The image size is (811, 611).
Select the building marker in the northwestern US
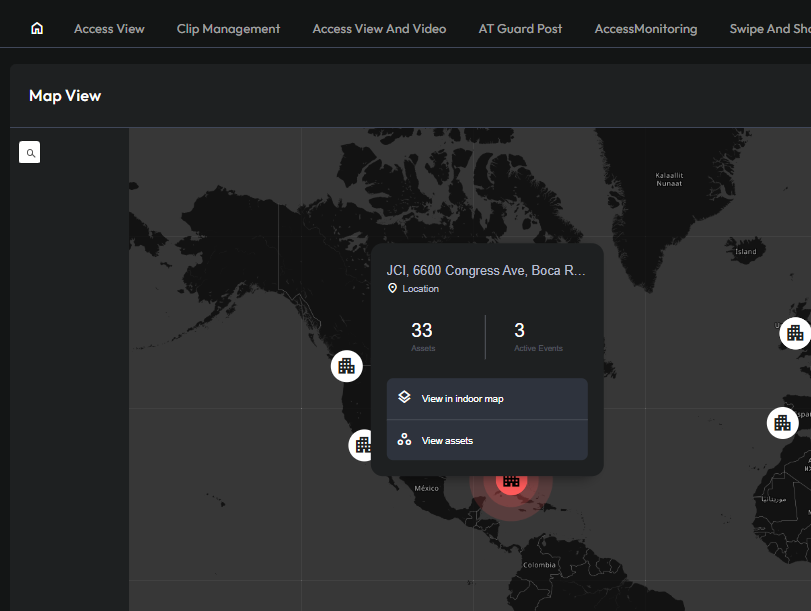(346, 366)
